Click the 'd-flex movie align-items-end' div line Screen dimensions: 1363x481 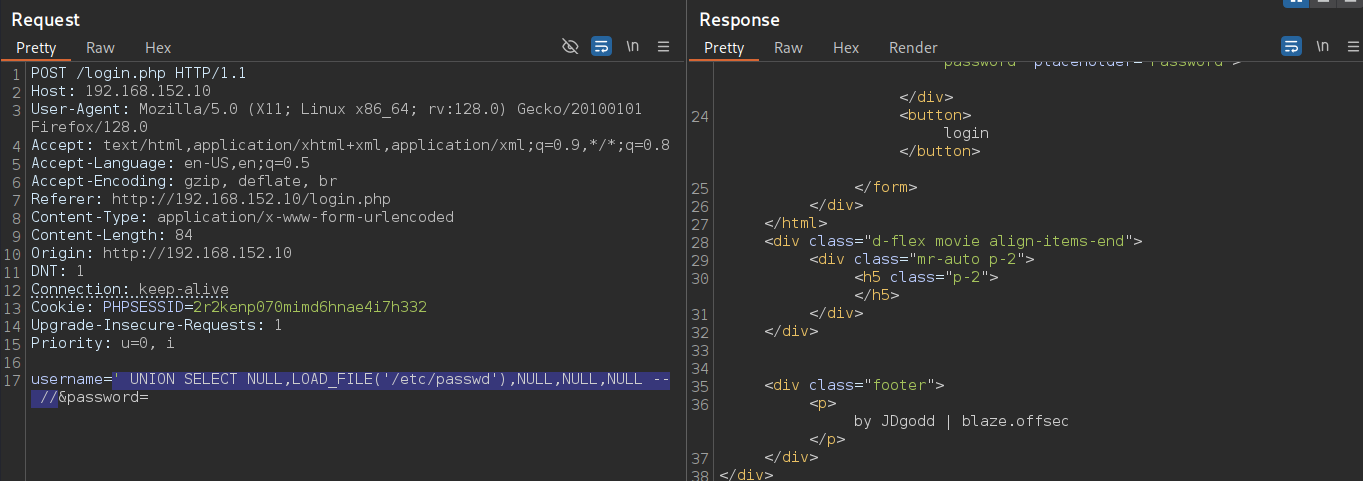click(x=953, y=241)
